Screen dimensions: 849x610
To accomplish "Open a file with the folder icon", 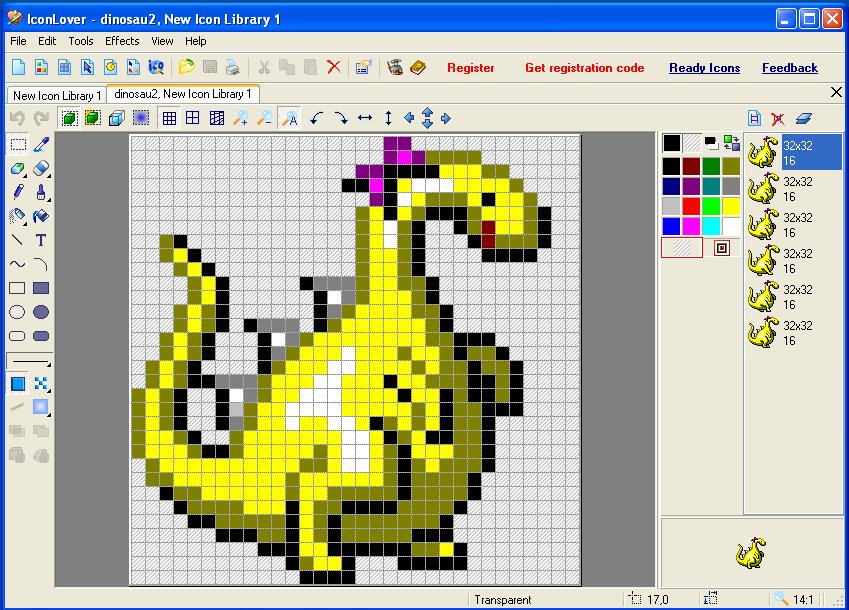I will [x=186, y=67].
